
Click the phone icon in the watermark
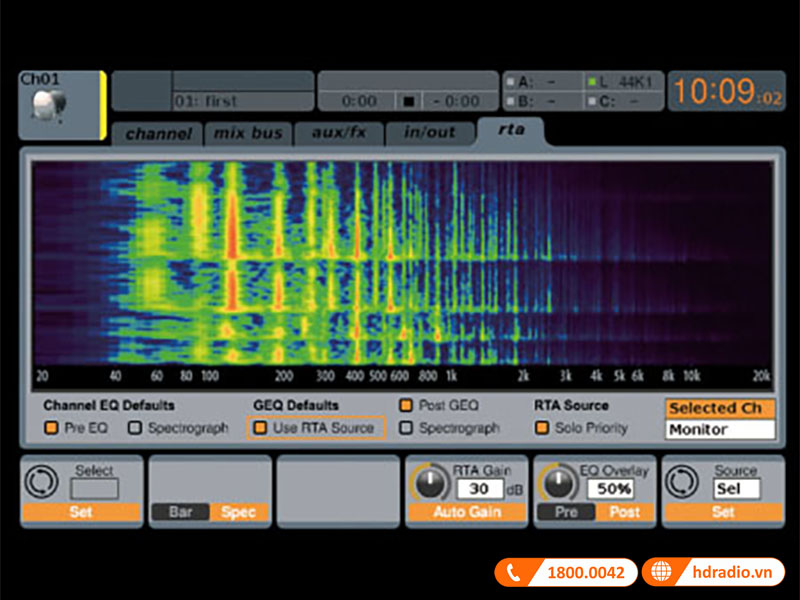pos(514,573)
